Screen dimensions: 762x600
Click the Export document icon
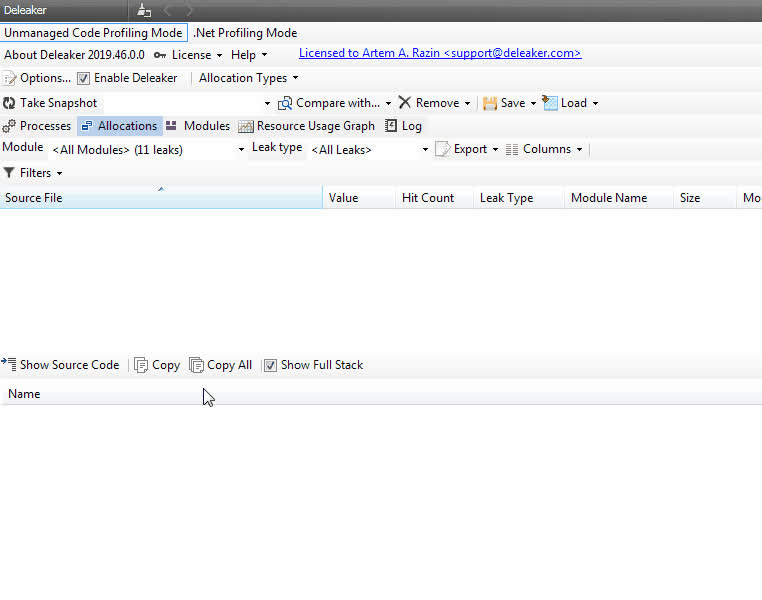[x=442, y=149]
